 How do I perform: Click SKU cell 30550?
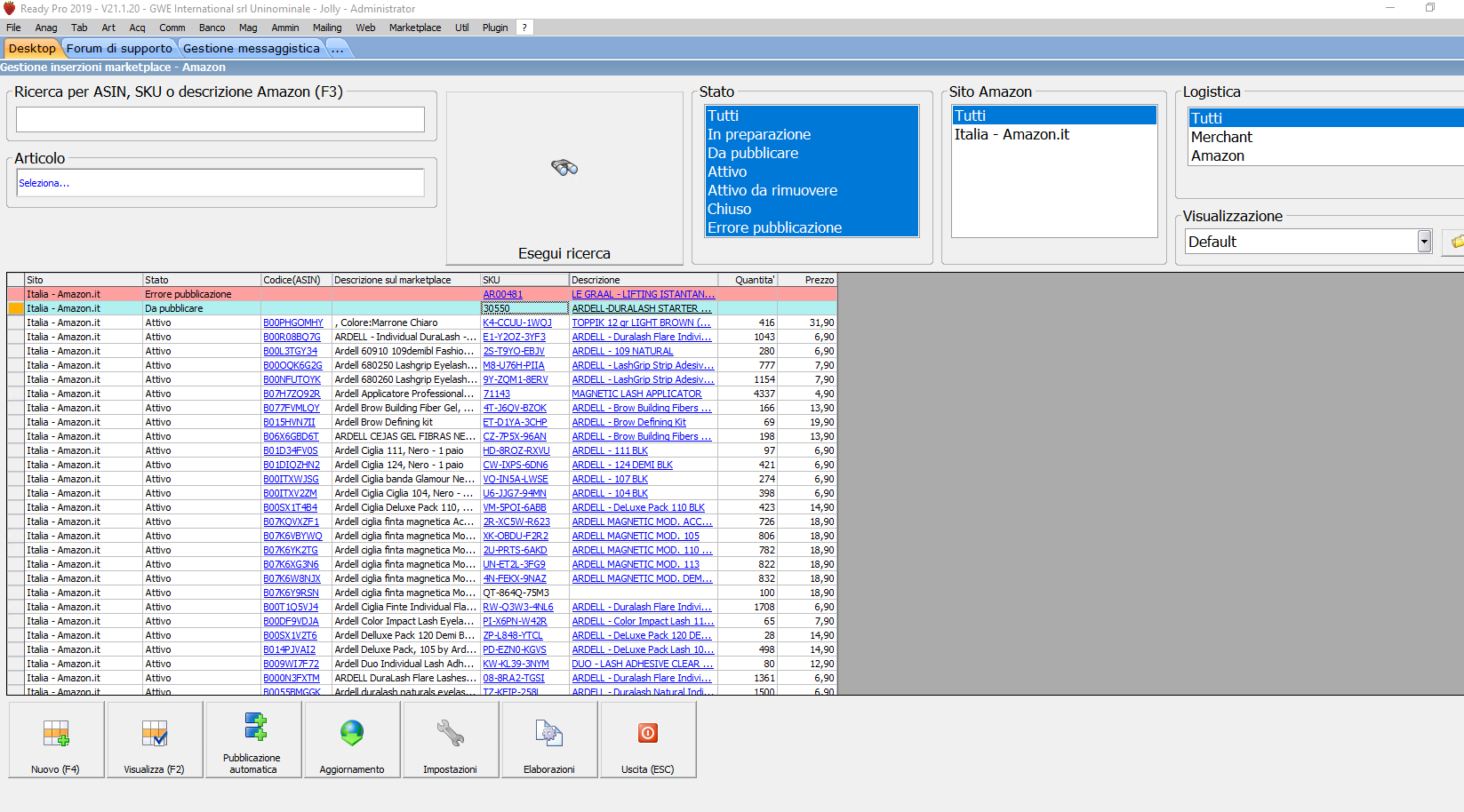coord(524,308)
